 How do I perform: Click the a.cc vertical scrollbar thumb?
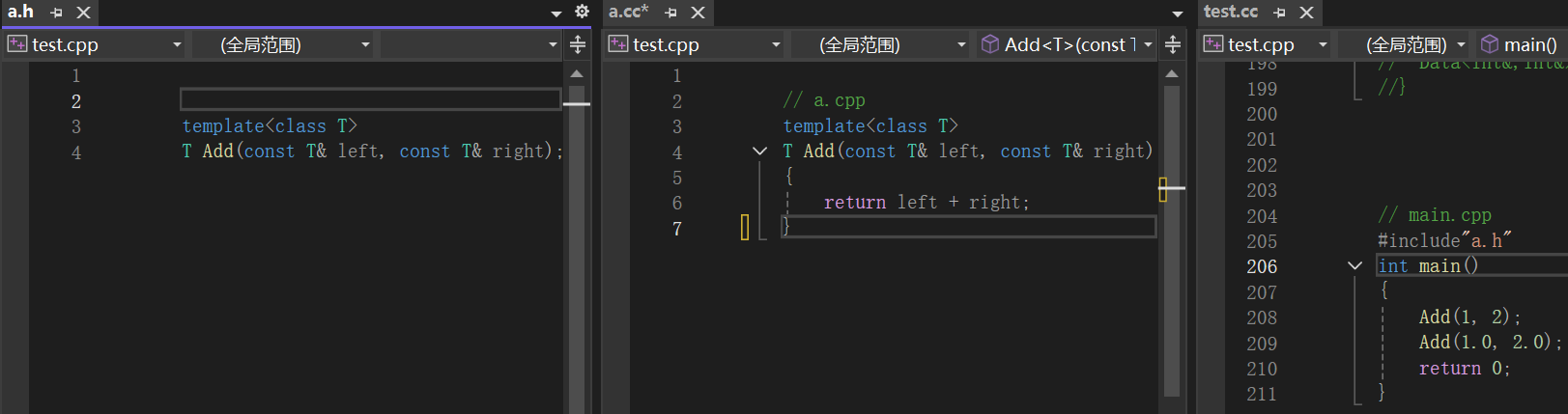tap(1172, 241)
